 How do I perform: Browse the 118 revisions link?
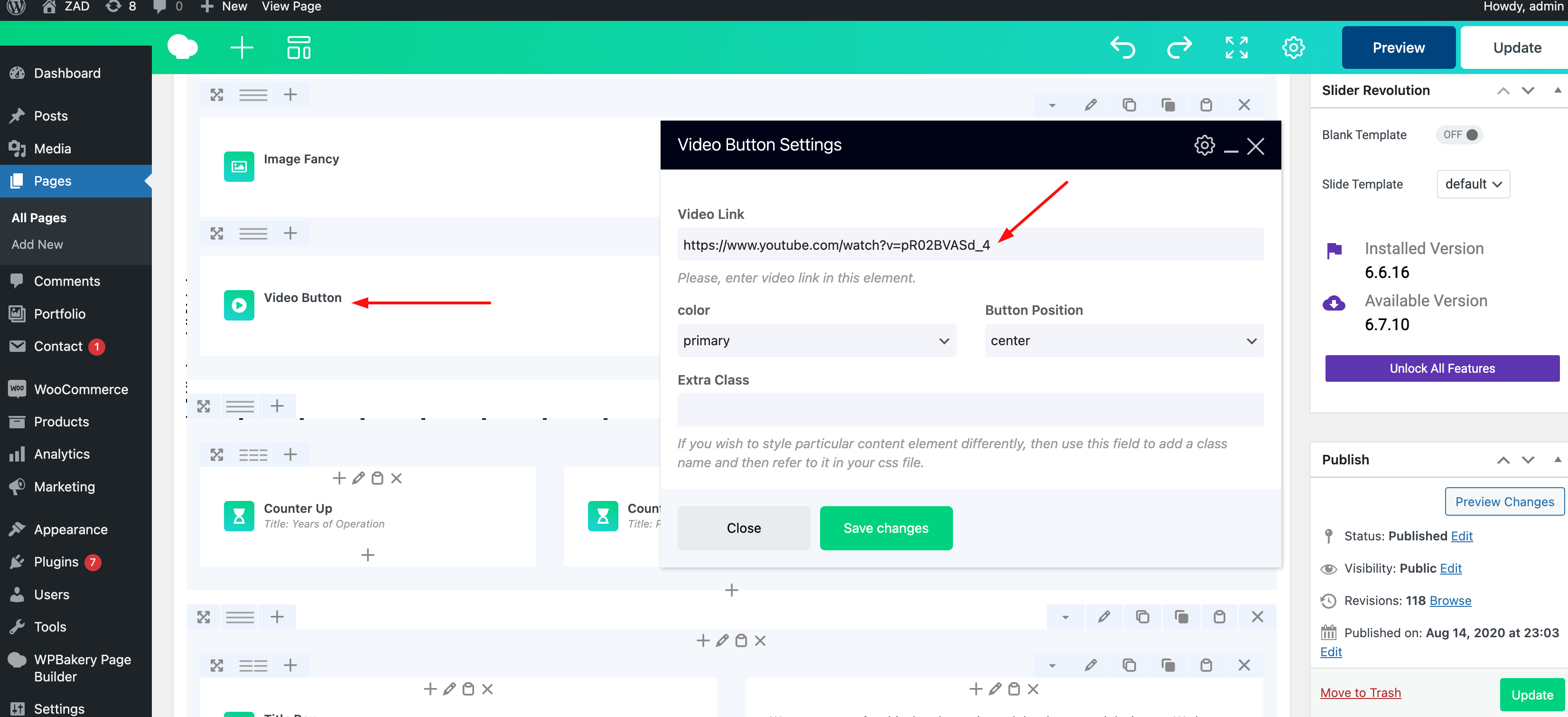click(1450, 601)
